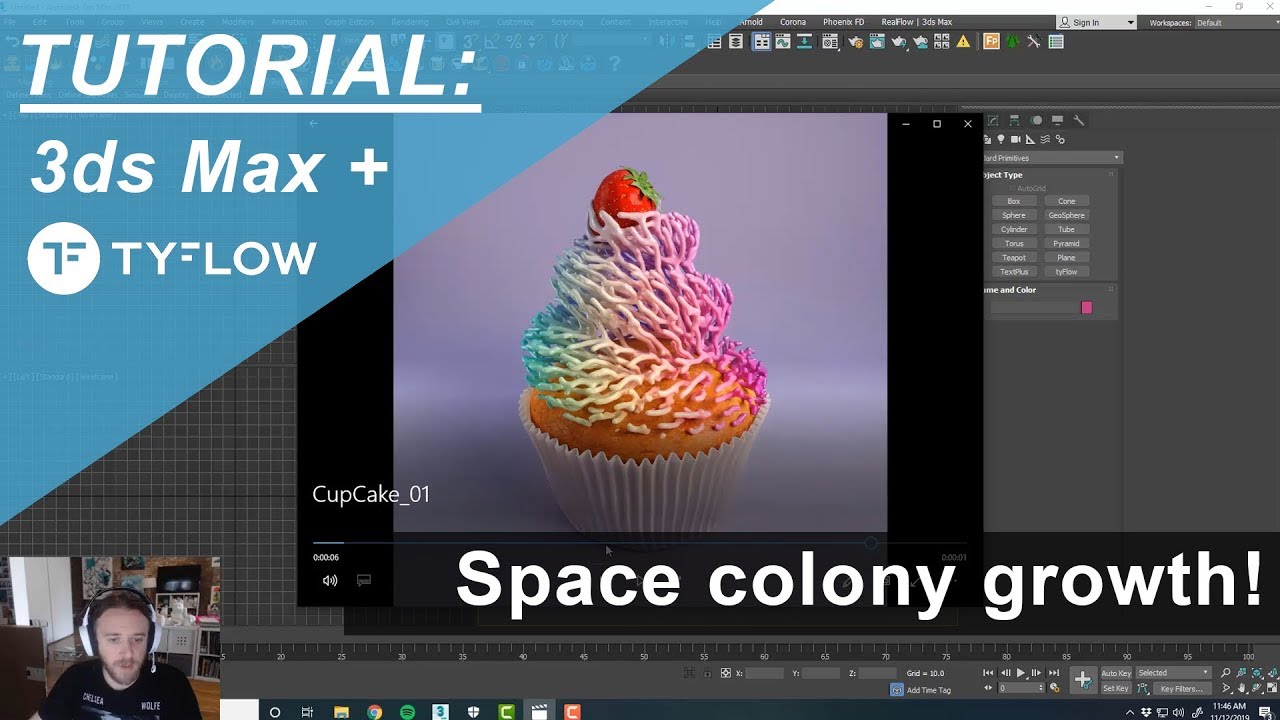The height and width of the screenshot is (720, 1280).
Task: Toggle absolute/offset transform type-in mode
Action: [x=726, y=673]
